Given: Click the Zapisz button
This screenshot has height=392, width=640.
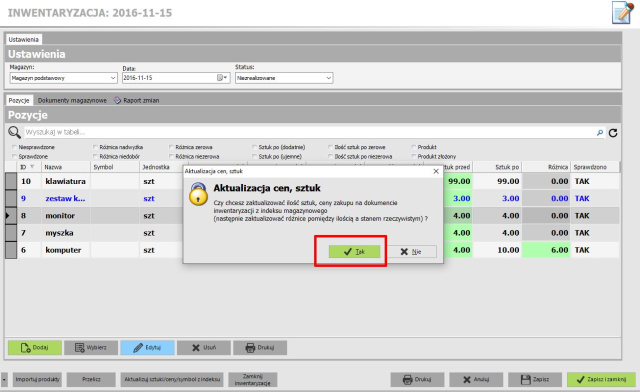Looking at the screenshot, I should (535, 379).
